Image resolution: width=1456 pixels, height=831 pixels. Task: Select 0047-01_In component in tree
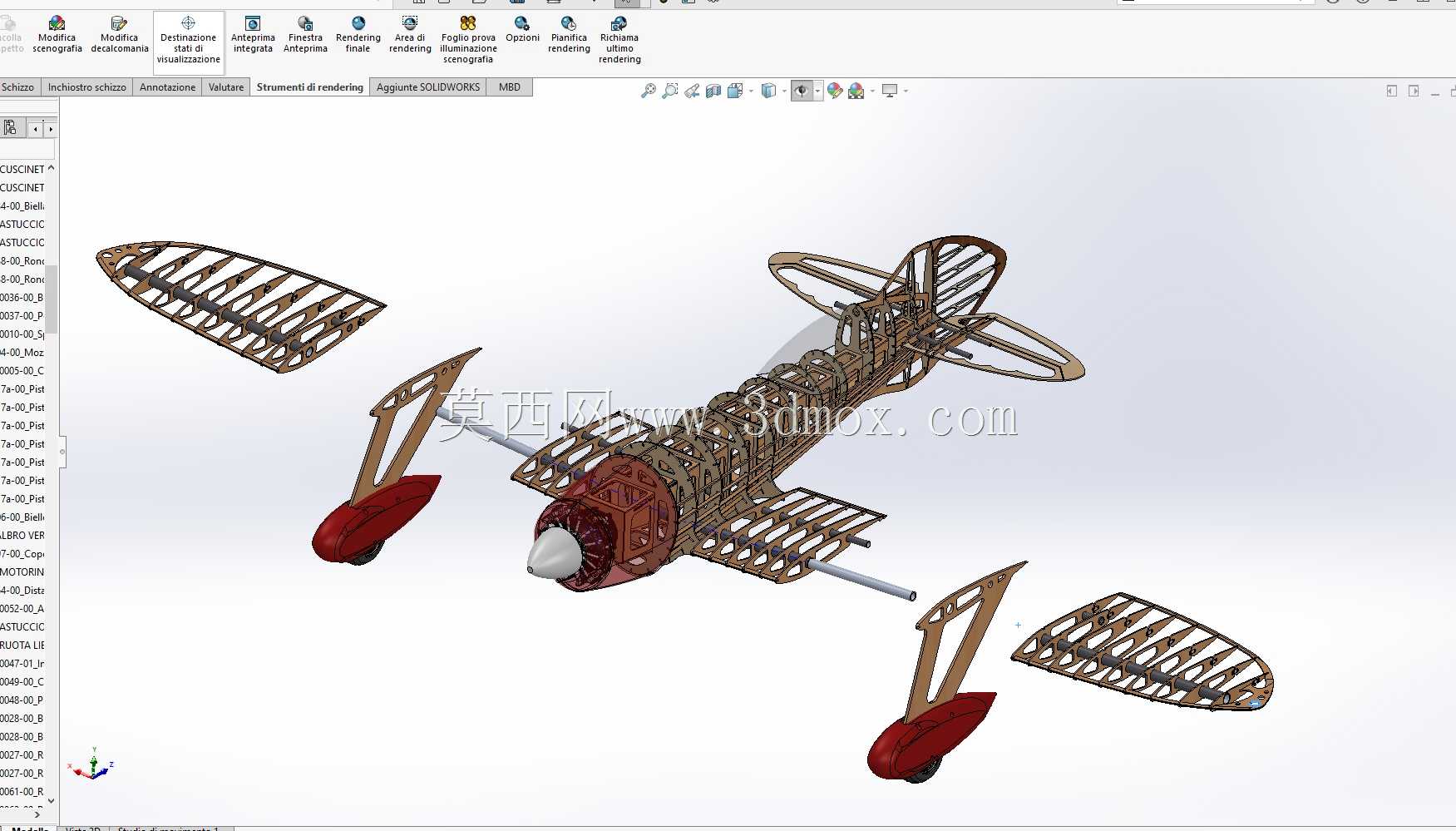point(22,664)
